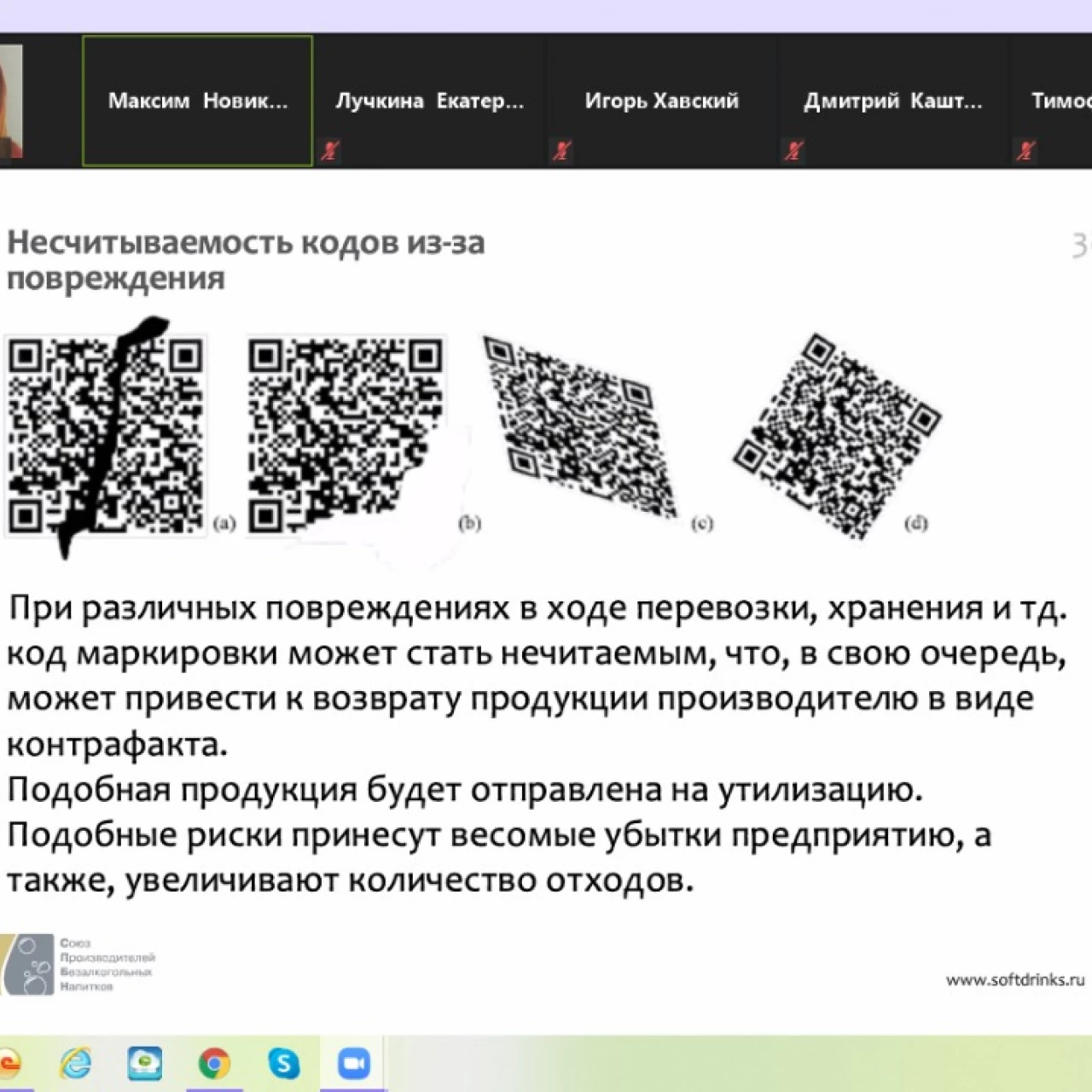Click QR code (b) with torn corner
This screenshot has height=1092, width=1092.
coord(346,436)
